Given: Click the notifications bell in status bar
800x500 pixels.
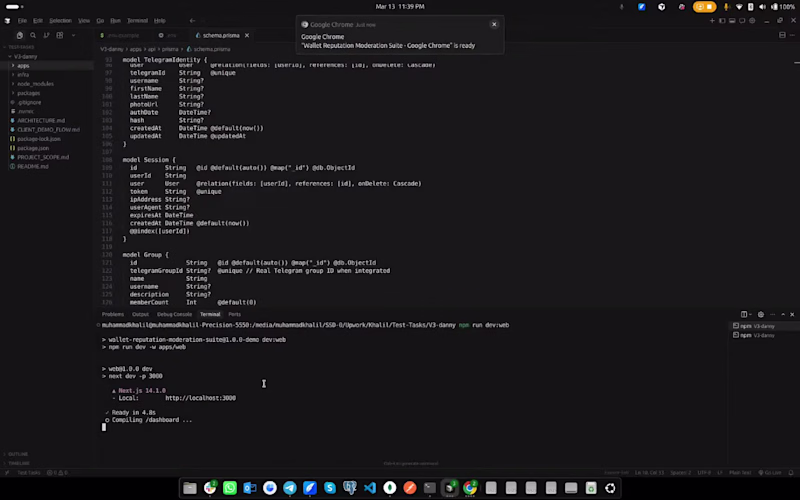Looking at the screenshot, I should pos(791,472).
